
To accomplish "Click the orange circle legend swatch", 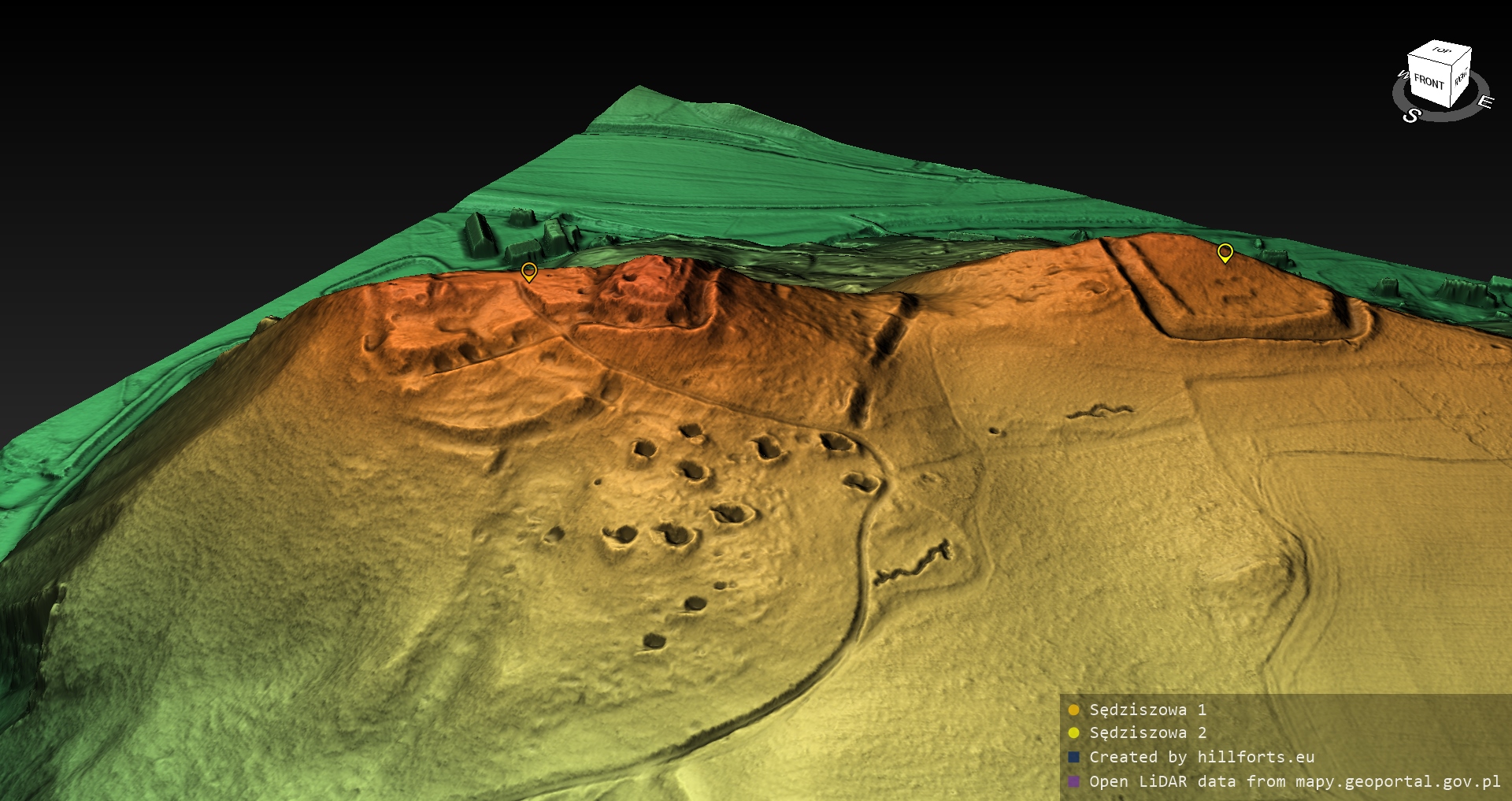I will pyautogui.click(x=1073, y=710).
